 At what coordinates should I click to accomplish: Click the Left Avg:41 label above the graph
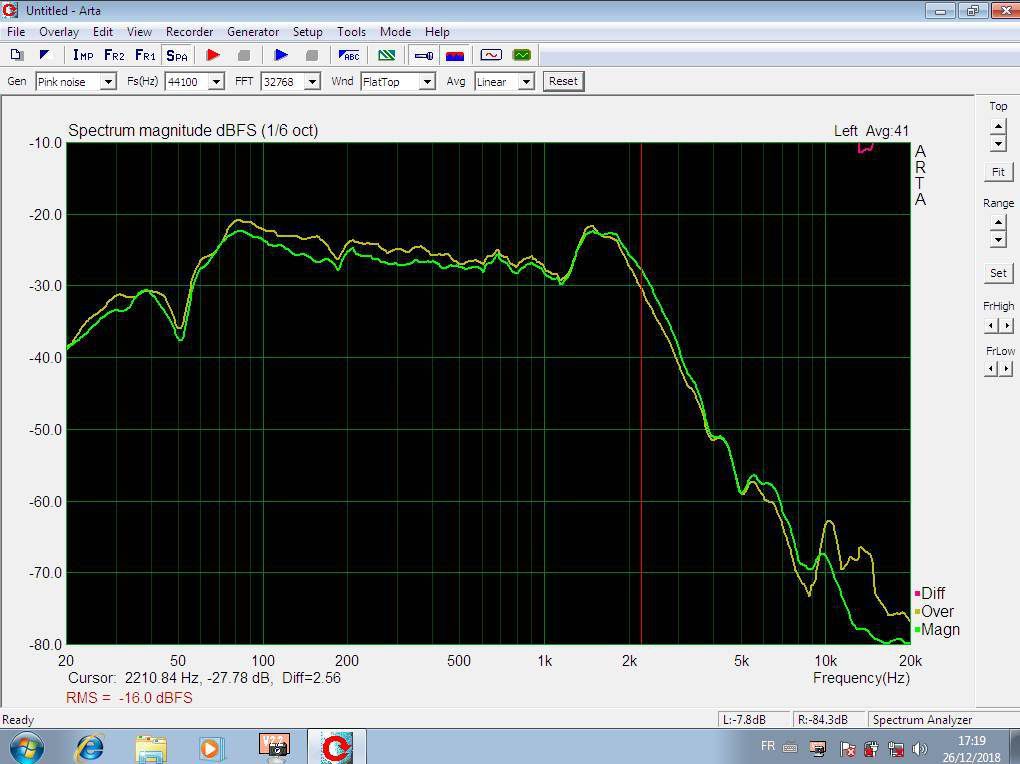click(x=871, y=131)
